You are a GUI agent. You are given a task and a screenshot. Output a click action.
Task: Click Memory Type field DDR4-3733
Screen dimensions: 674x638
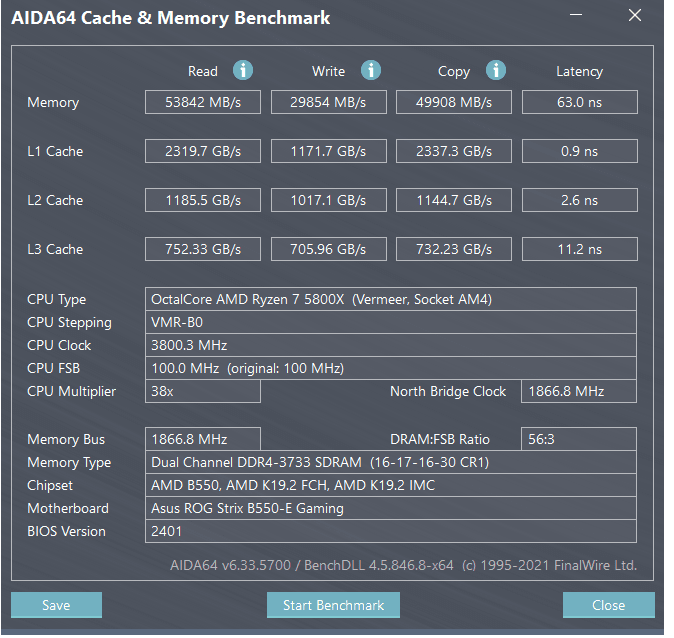click(391, 463)
